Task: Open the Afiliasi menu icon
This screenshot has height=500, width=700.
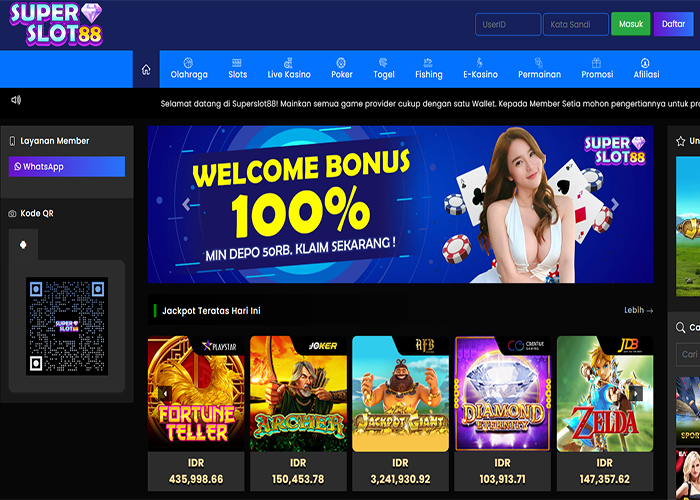Action: coord(645,62)
